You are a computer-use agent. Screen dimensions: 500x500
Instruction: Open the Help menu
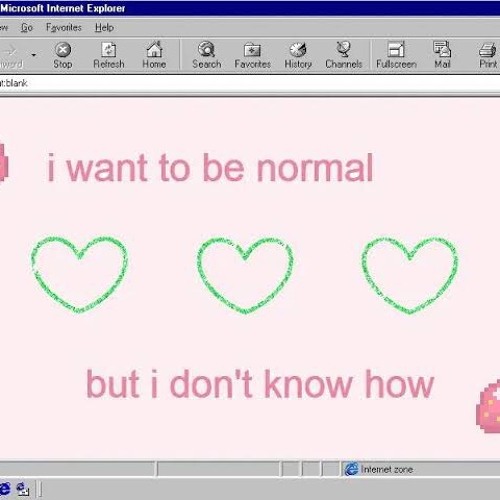[x=104, y=27]
